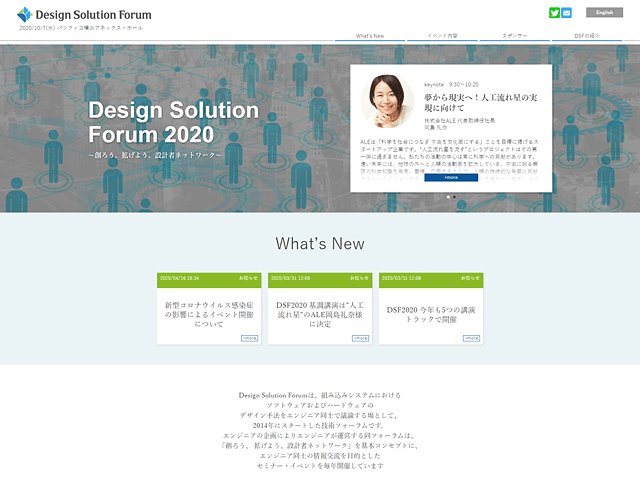Open news 新型コロナウイルス感染症の影響によるイベント開催について
The height and width of the screenshot is (480, 640).
click(209, 314)
